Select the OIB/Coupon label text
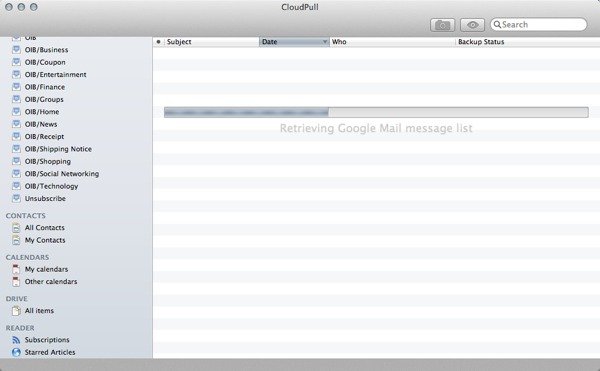This screenshot has width=600, height=371. point(45,62)
